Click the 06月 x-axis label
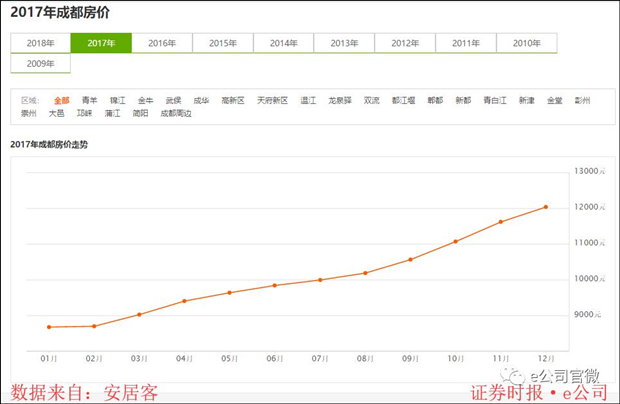Screen dimensions: 620x404 point(275,359)
